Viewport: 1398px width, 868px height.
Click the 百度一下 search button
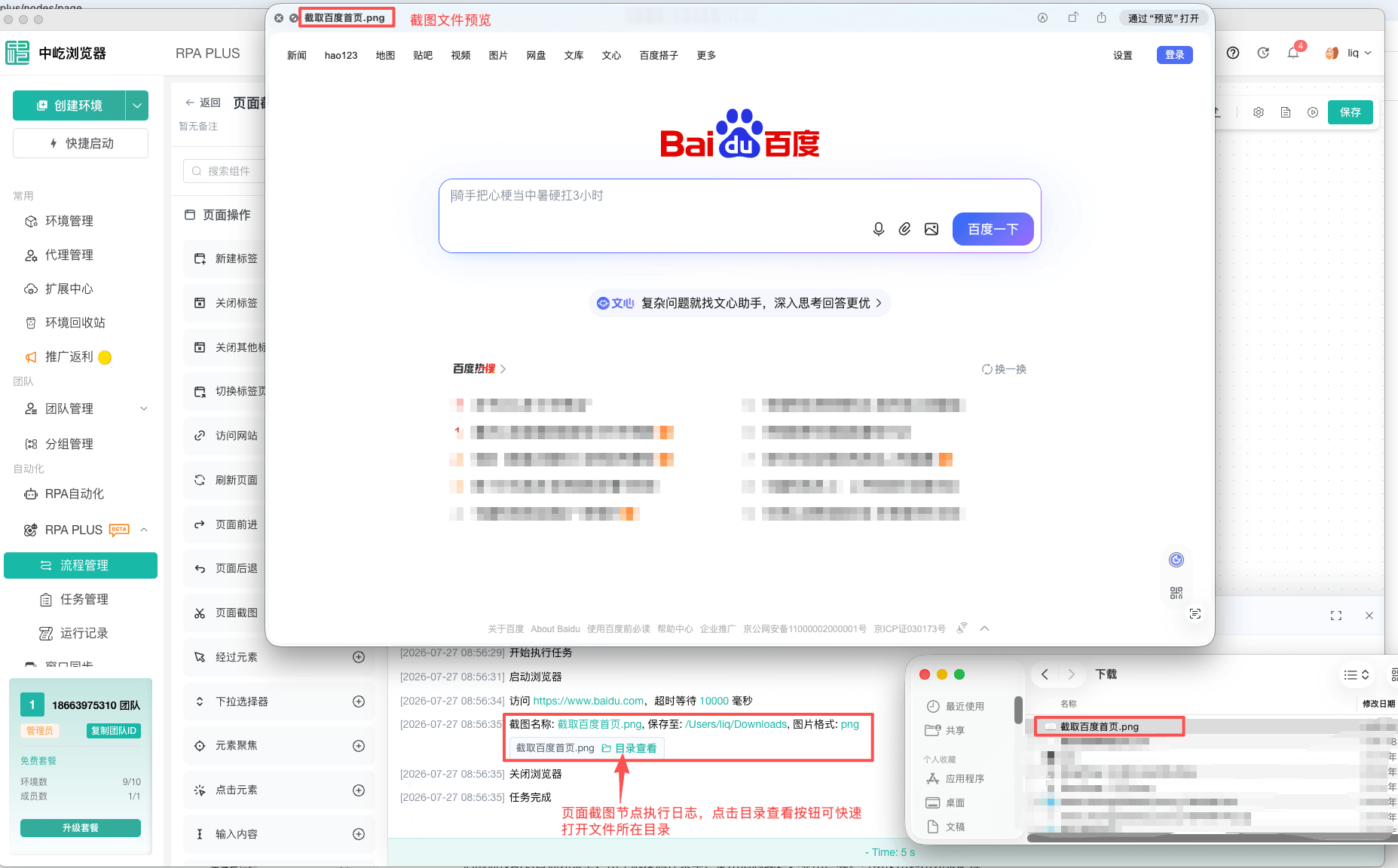pyautogui.click(x=993, y=229)
